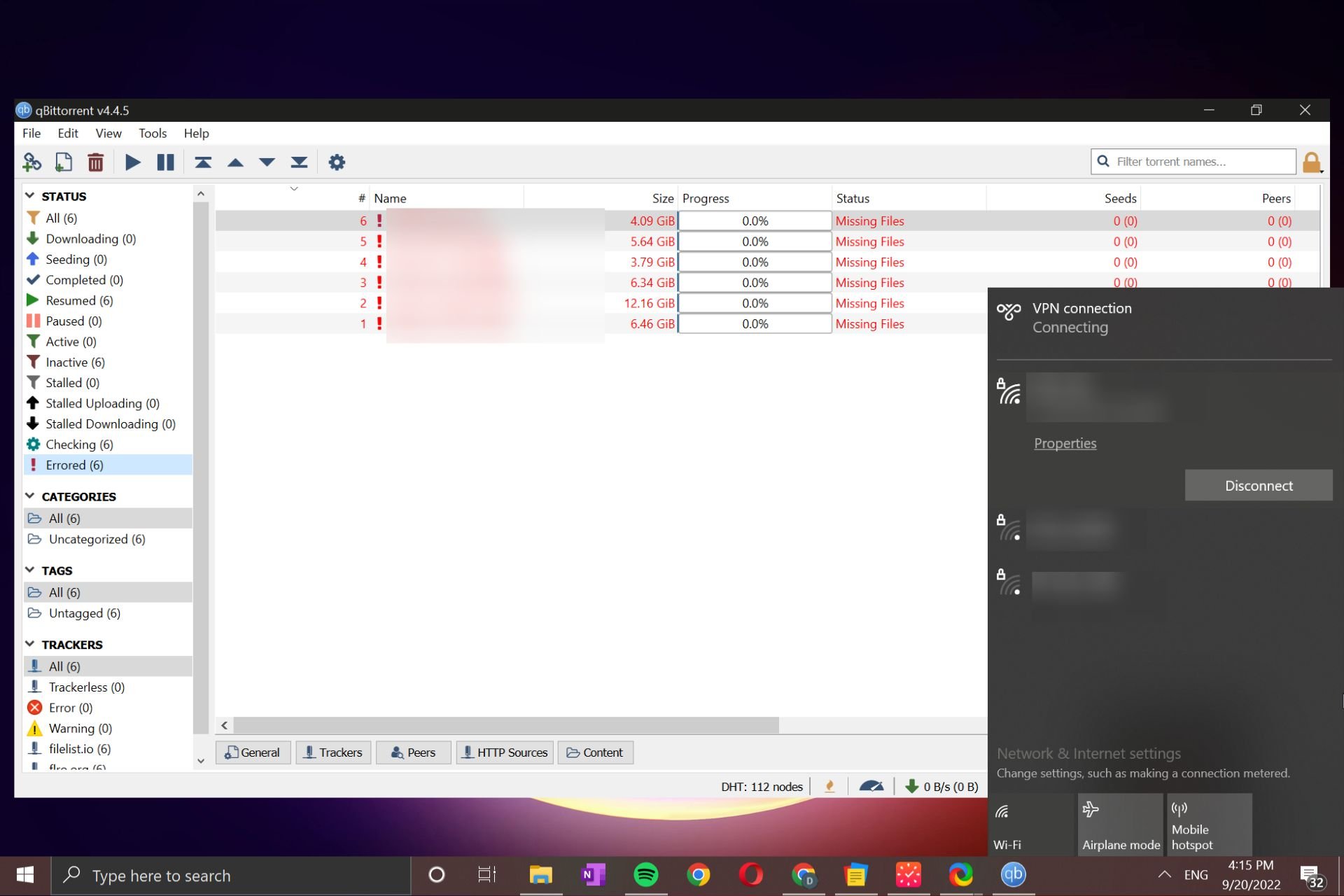Open Spotify from the taskbar
Image resolution: width=1344 pixels, height=896 pixels.
[645, 874]
